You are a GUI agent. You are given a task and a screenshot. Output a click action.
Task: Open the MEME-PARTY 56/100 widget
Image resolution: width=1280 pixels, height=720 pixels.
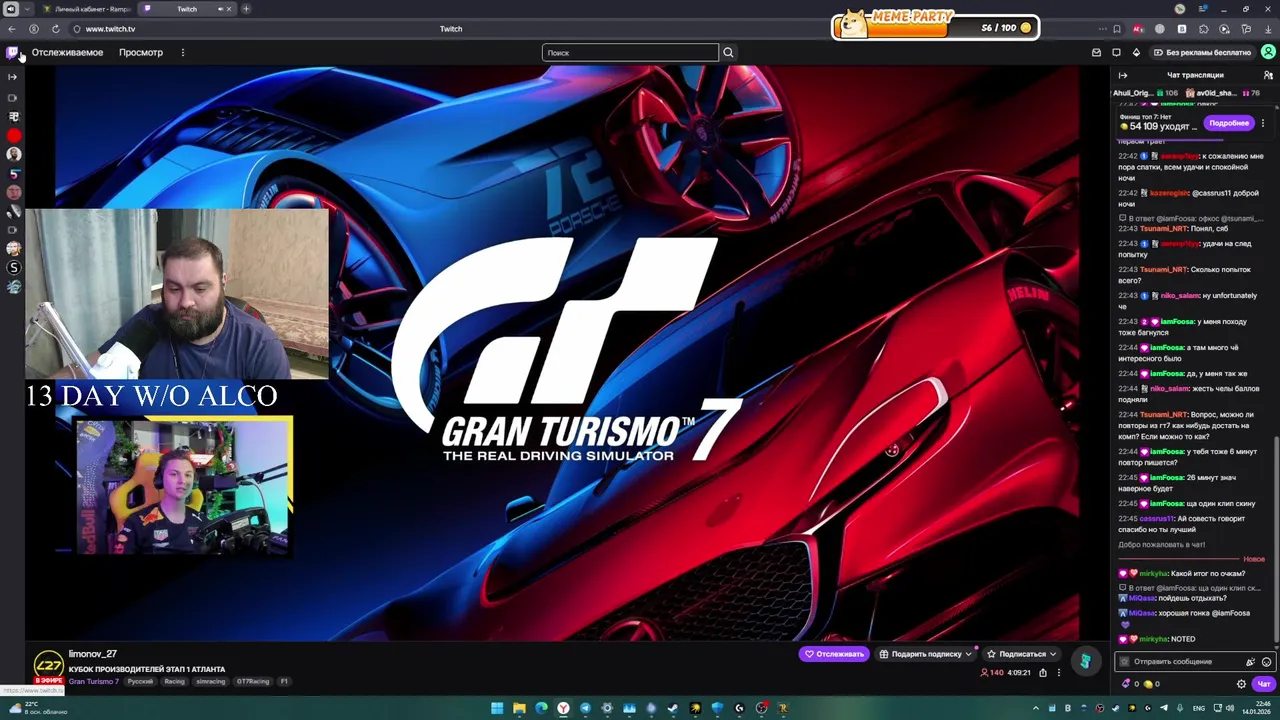coord(935,26)
